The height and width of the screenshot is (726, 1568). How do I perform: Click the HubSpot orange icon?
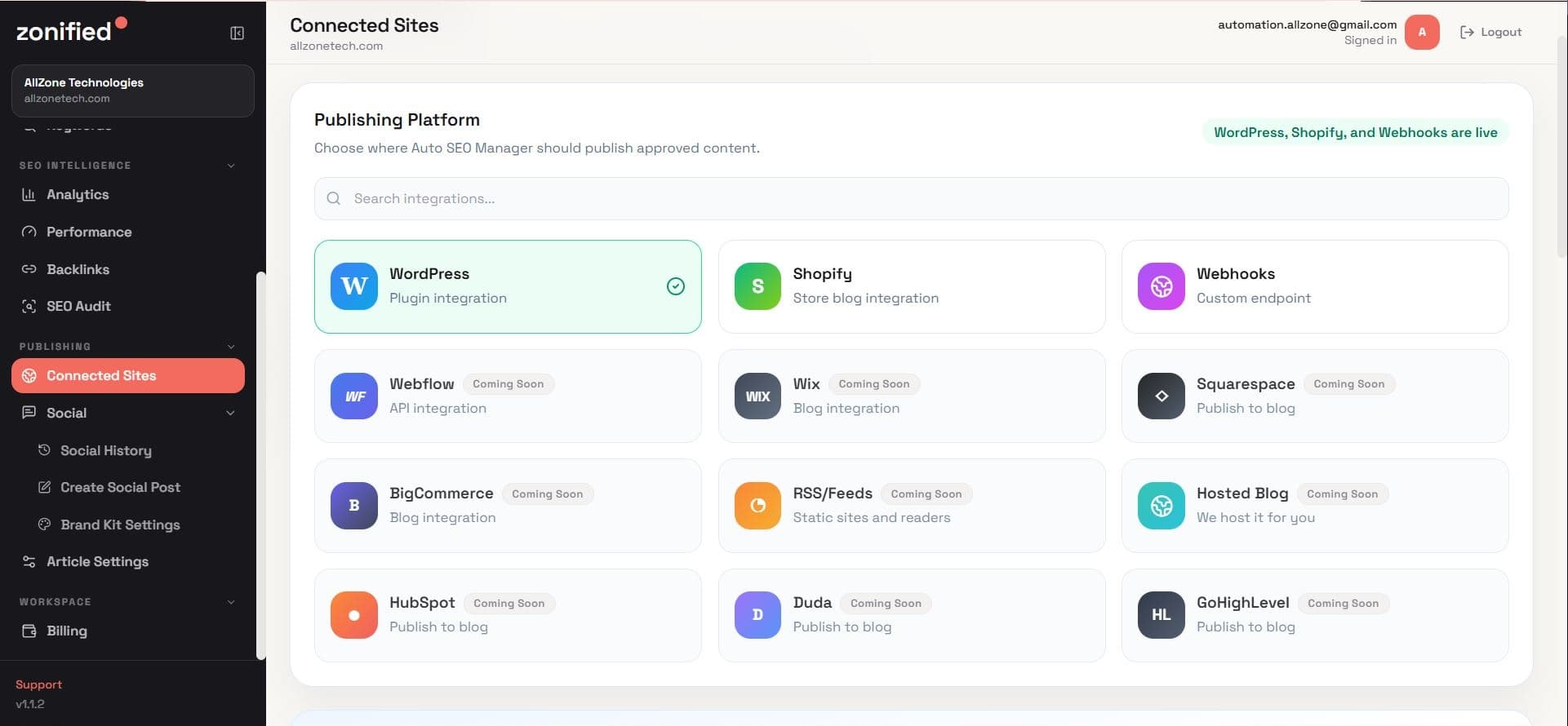(x=354, y=615)
